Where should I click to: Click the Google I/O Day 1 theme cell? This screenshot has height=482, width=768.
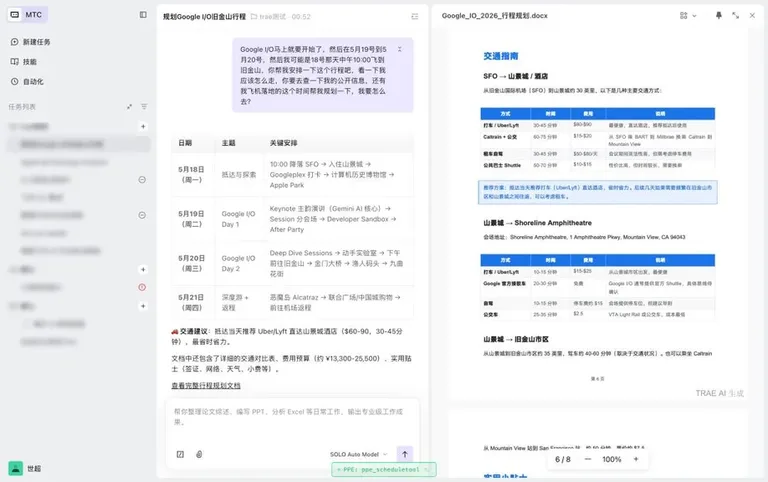238,219
